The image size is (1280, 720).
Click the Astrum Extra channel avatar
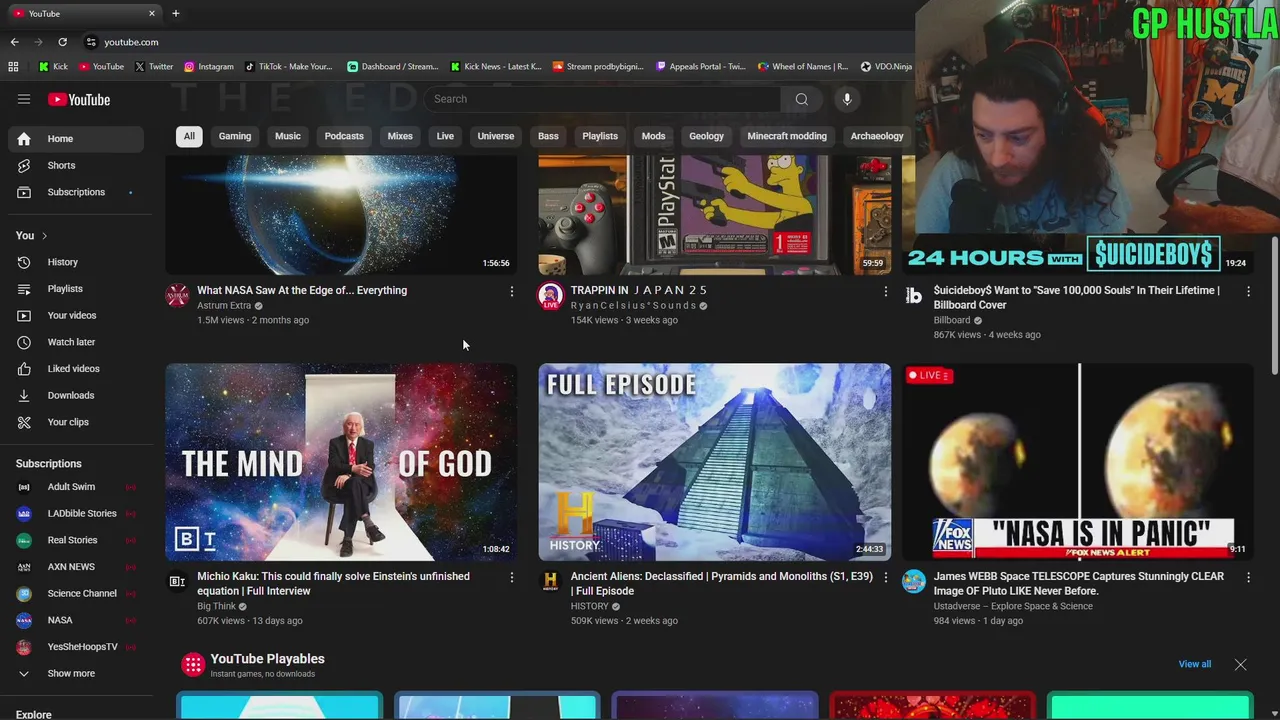[x=177, y=295]
